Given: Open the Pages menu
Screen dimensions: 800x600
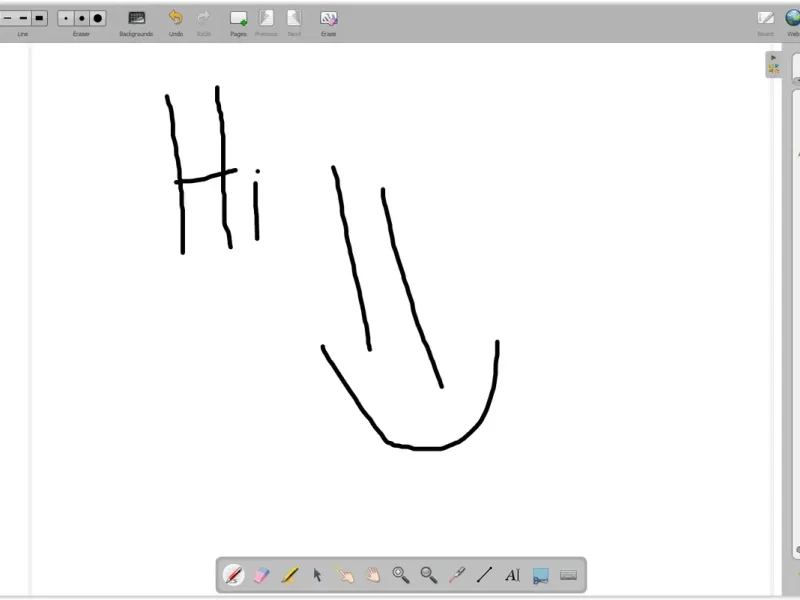Looking at the screenshot, I should tap(238, 23).
